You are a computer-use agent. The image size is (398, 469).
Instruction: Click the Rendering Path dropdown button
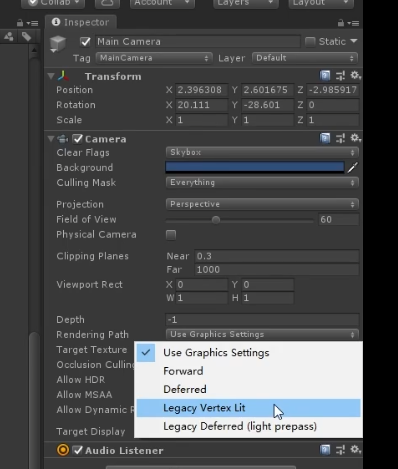[262, 334]
